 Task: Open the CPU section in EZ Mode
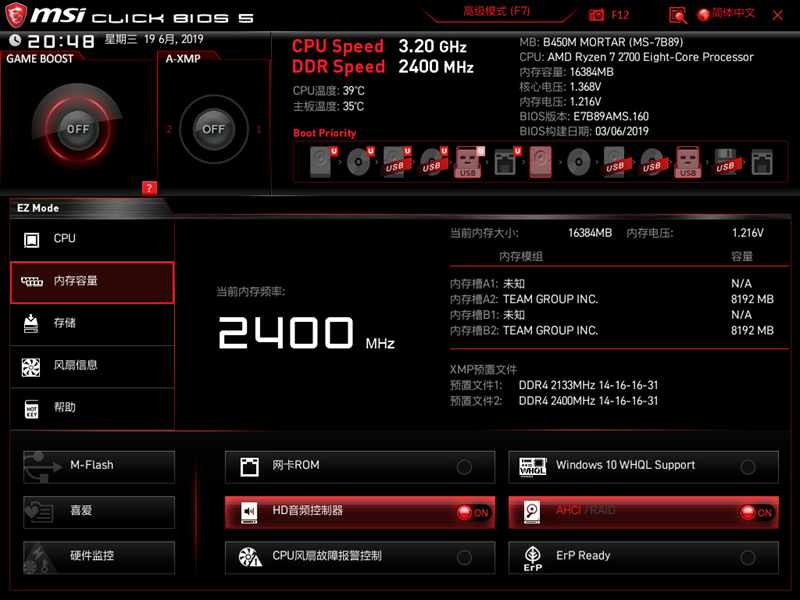(92, 239)
